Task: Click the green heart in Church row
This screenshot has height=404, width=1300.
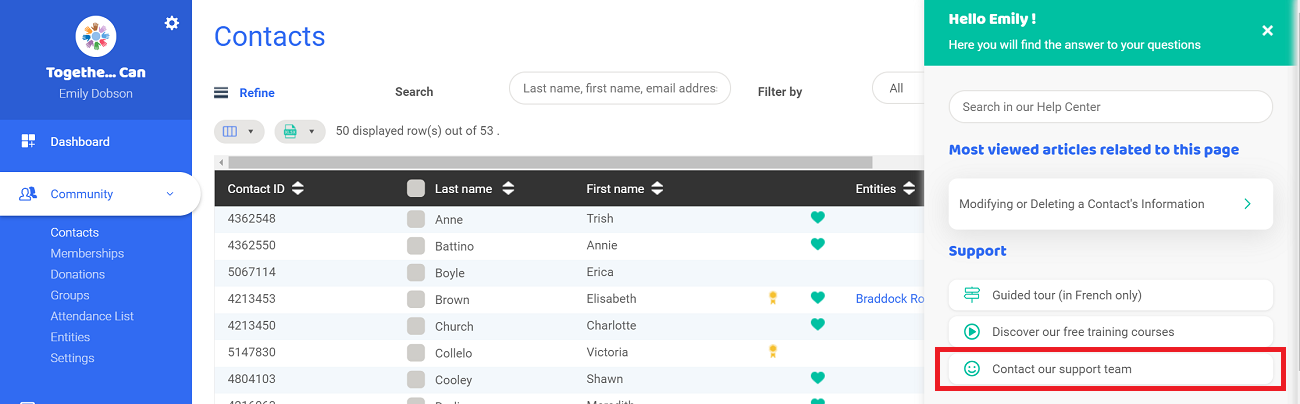Action: coord(817,324)
